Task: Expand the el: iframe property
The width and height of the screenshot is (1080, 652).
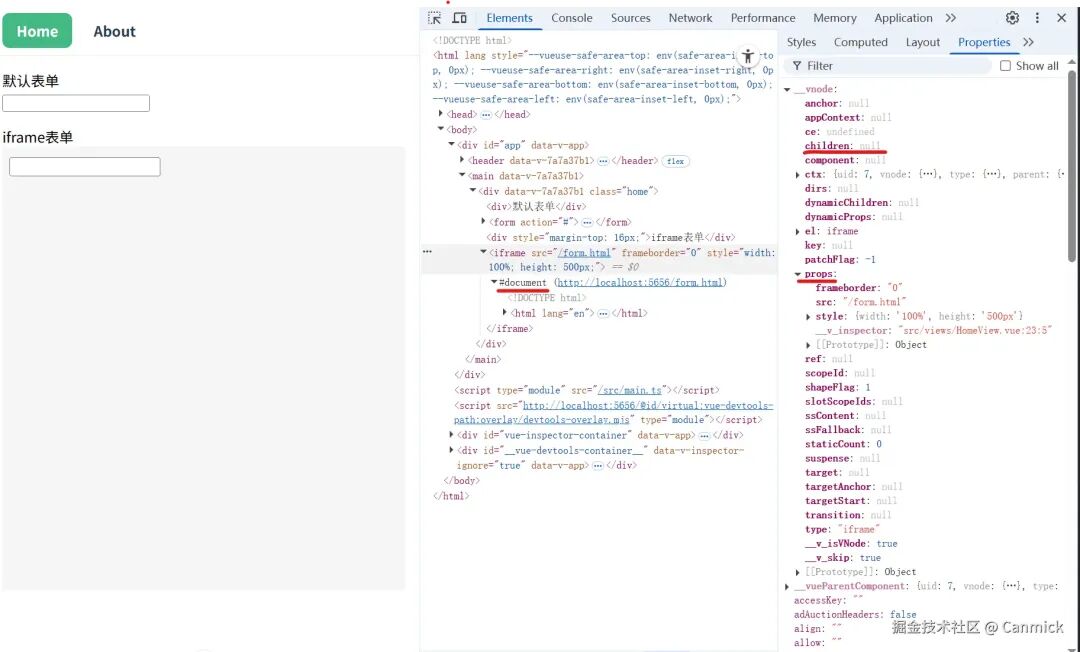Action: coord(798,231)
